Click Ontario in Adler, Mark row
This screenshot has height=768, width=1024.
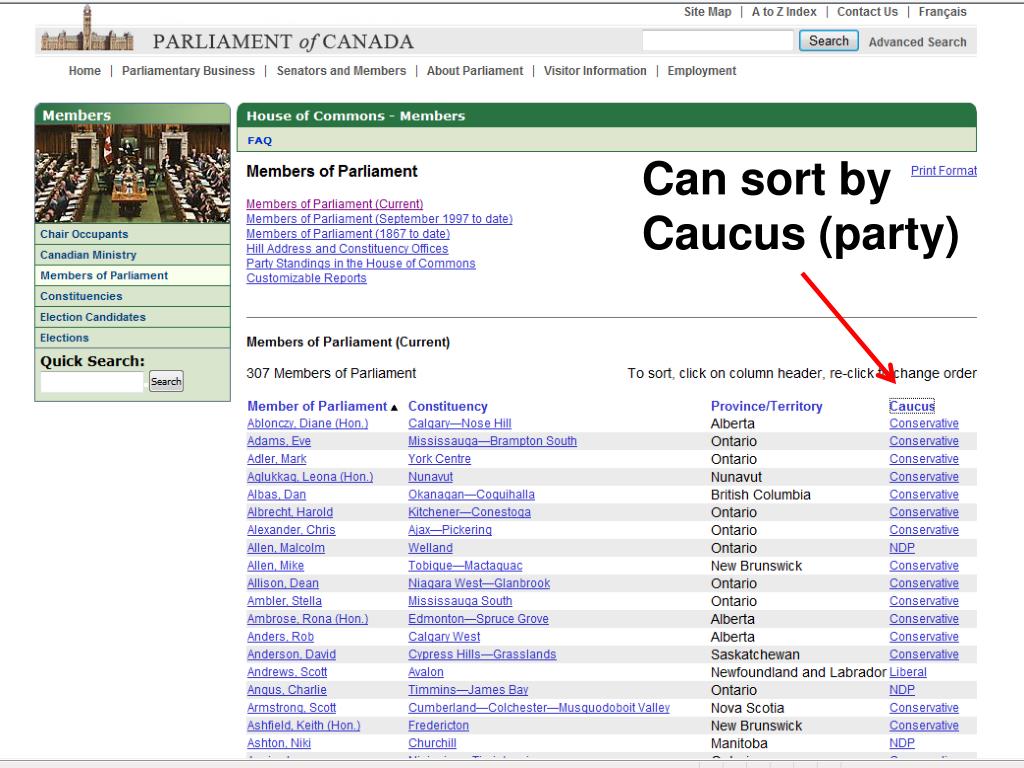tap(734, 459)
